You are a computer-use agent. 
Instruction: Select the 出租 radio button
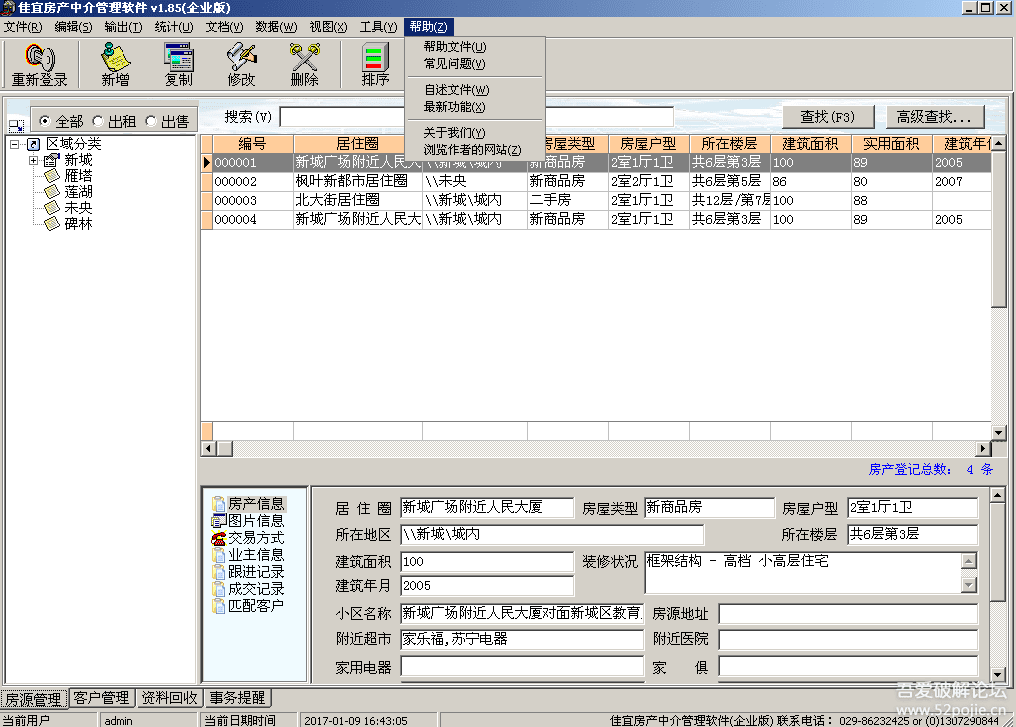pyautogui.click(x=98, y=121)
